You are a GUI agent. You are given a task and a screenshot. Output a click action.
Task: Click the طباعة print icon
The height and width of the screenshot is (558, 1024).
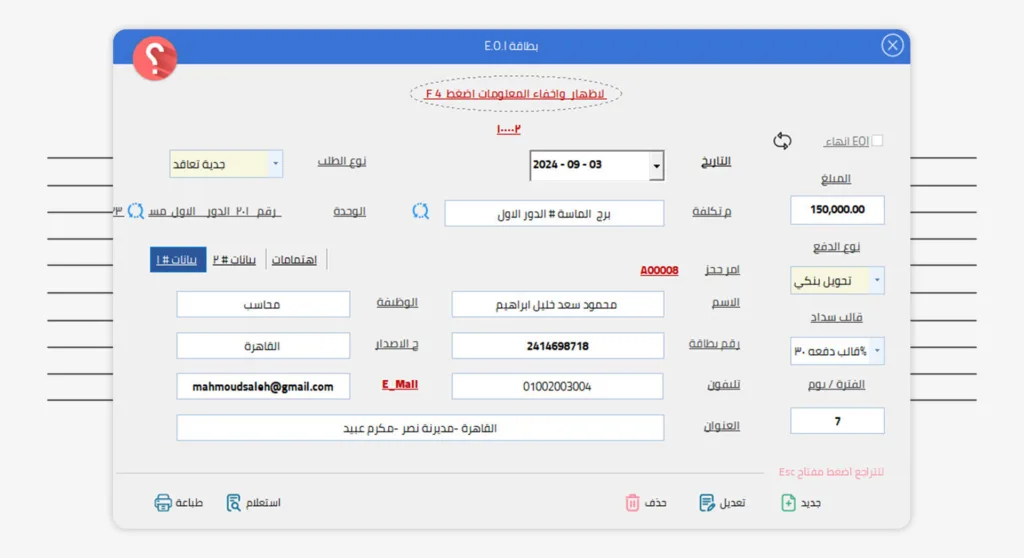(163, 502)
